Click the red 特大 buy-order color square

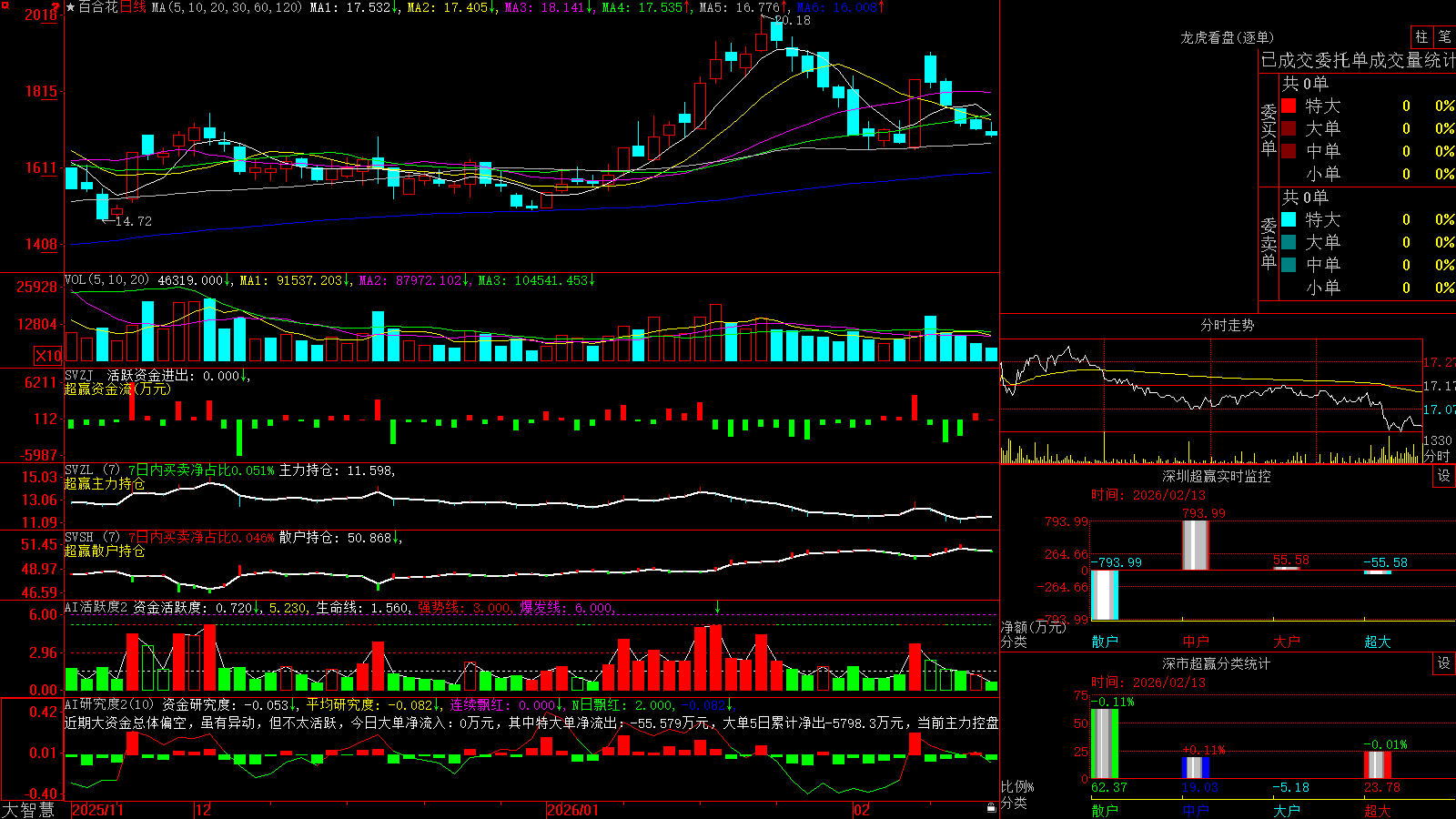coord(1289,106)
